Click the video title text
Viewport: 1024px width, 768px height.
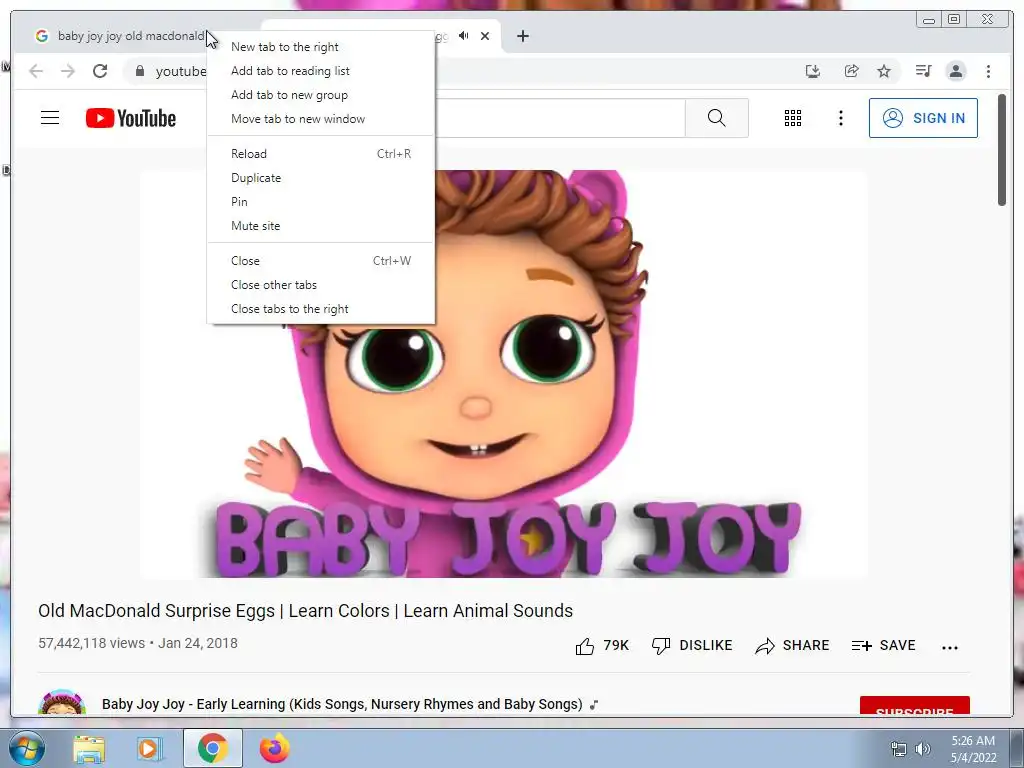point(306,611)
